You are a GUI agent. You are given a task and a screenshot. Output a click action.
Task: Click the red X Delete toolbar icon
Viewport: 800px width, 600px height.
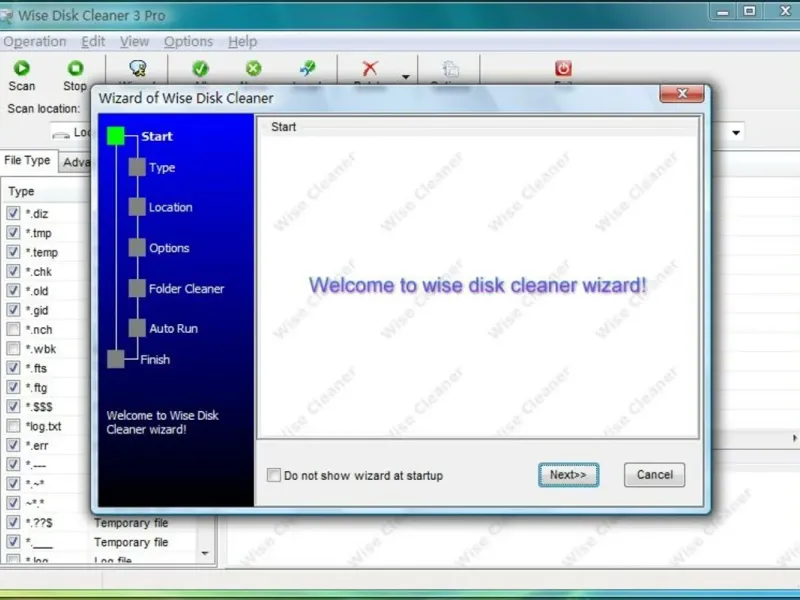[x=370, y=68]
